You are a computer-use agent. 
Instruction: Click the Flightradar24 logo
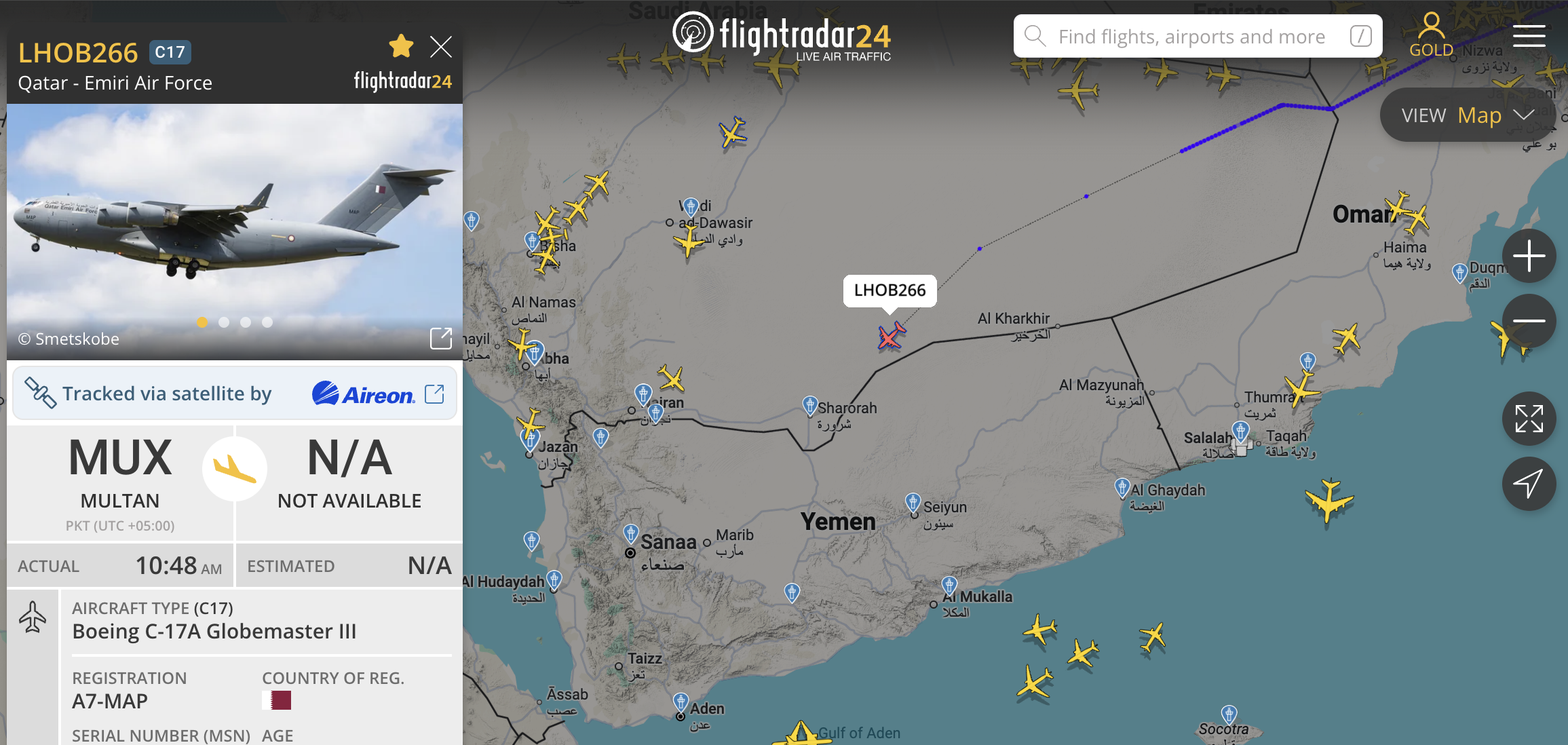pos(782,36)
